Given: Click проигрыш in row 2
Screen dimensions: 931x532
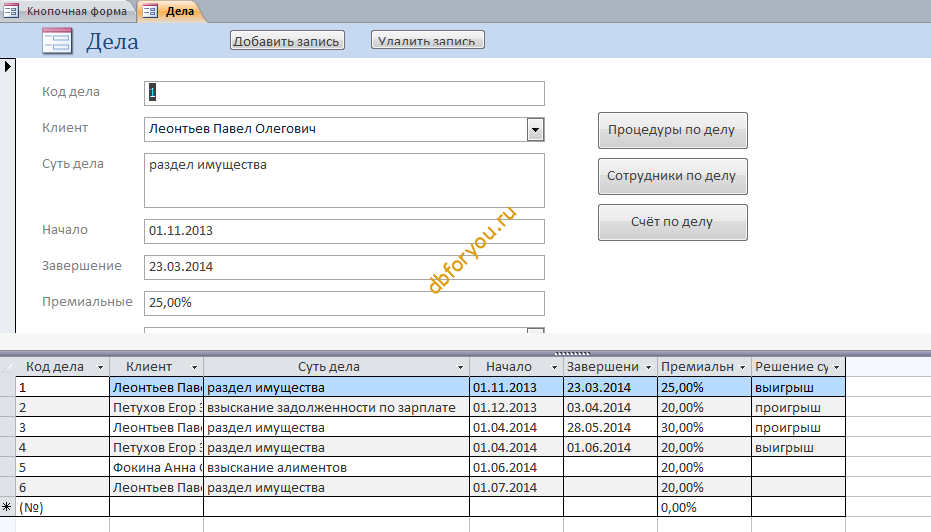Looking at the screenshot, I should point(799,407).
